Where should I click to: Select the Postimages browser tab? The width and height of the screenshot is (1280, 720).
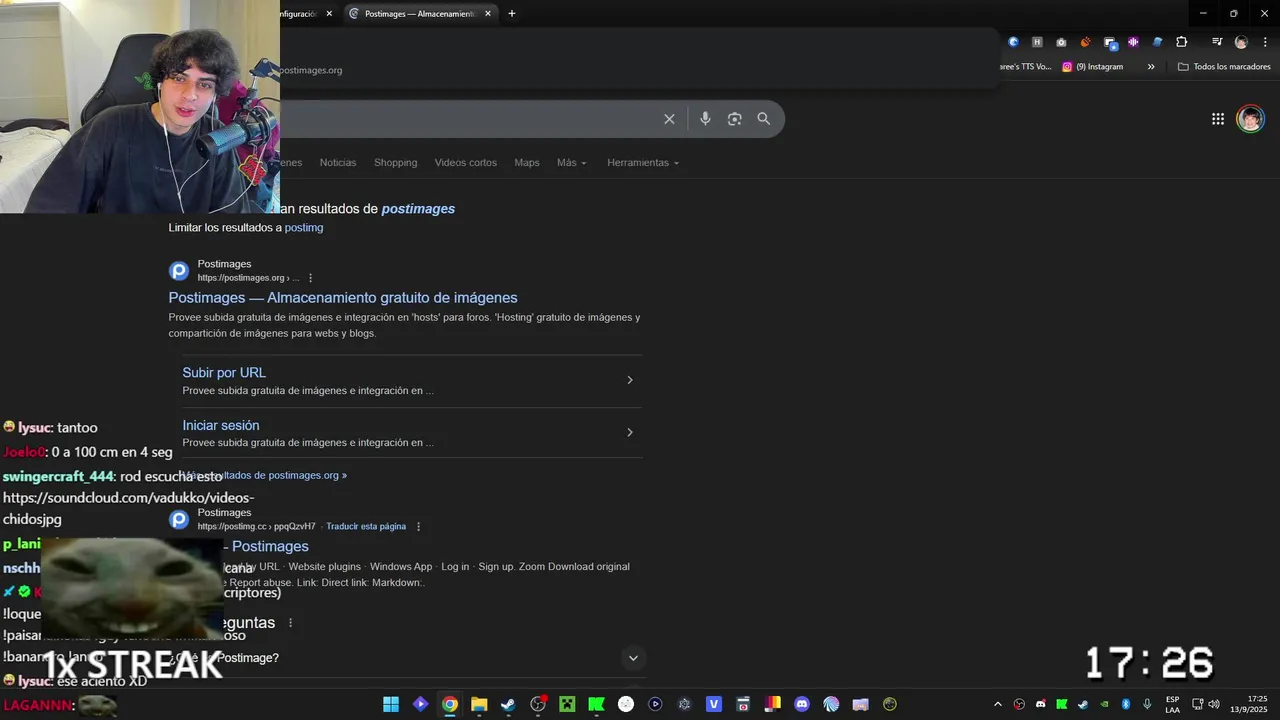coord(420,14)
